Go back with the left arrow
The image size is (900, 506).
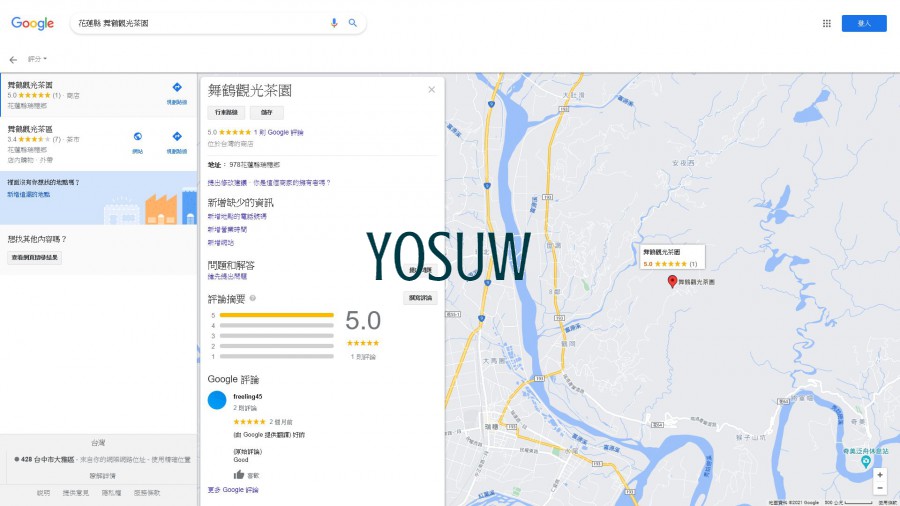pyautogui.click(x=13, y=60)
